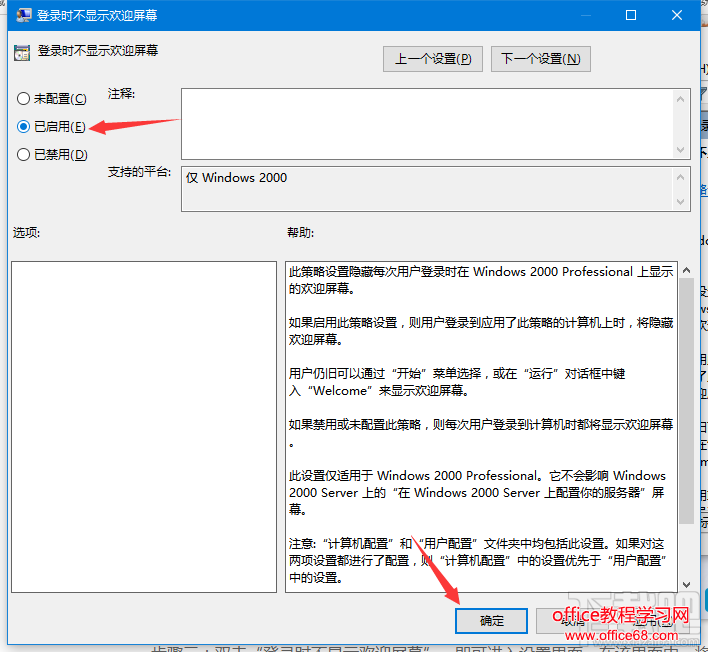Select the 已禁用(D) radio button
This screenshot has width=708, height=652.
click(x=23, y=154)
